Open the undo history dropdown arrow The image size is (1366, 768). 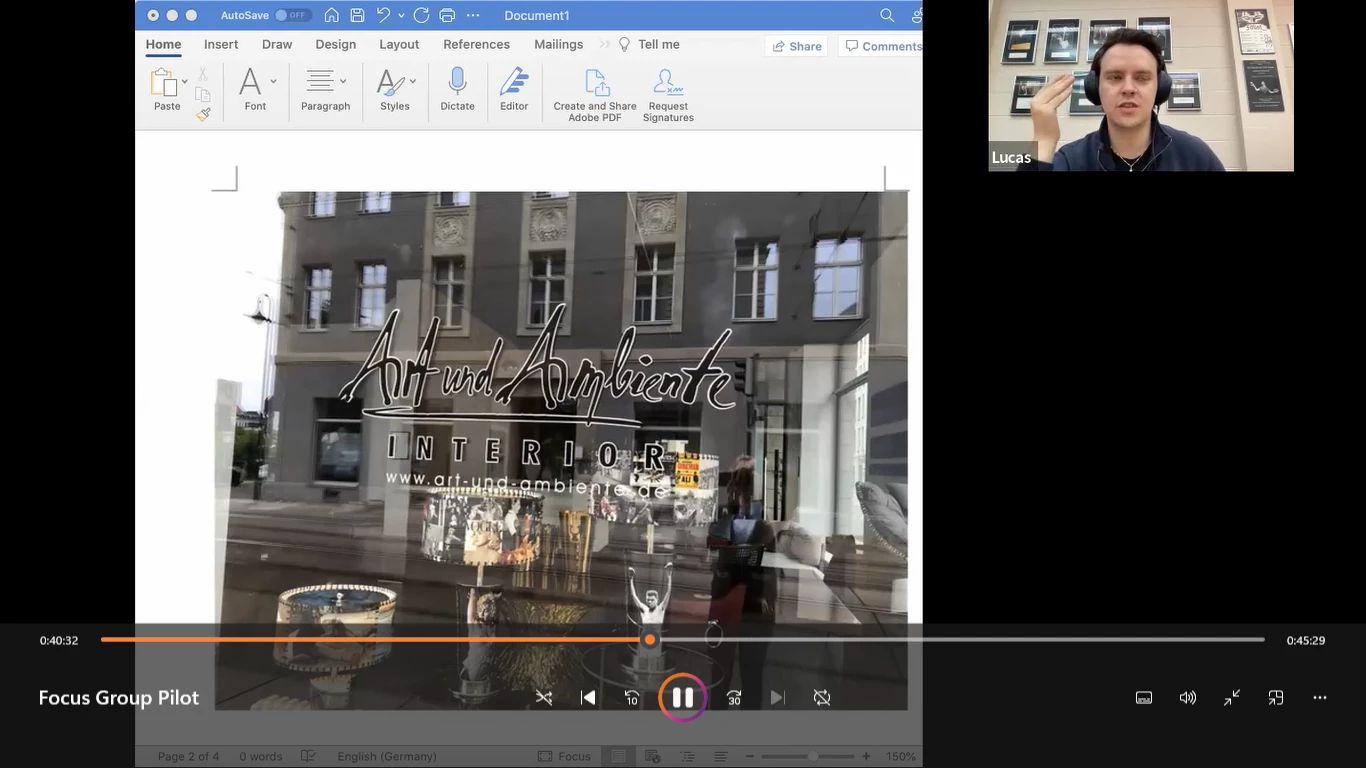(x=401, y=15)
